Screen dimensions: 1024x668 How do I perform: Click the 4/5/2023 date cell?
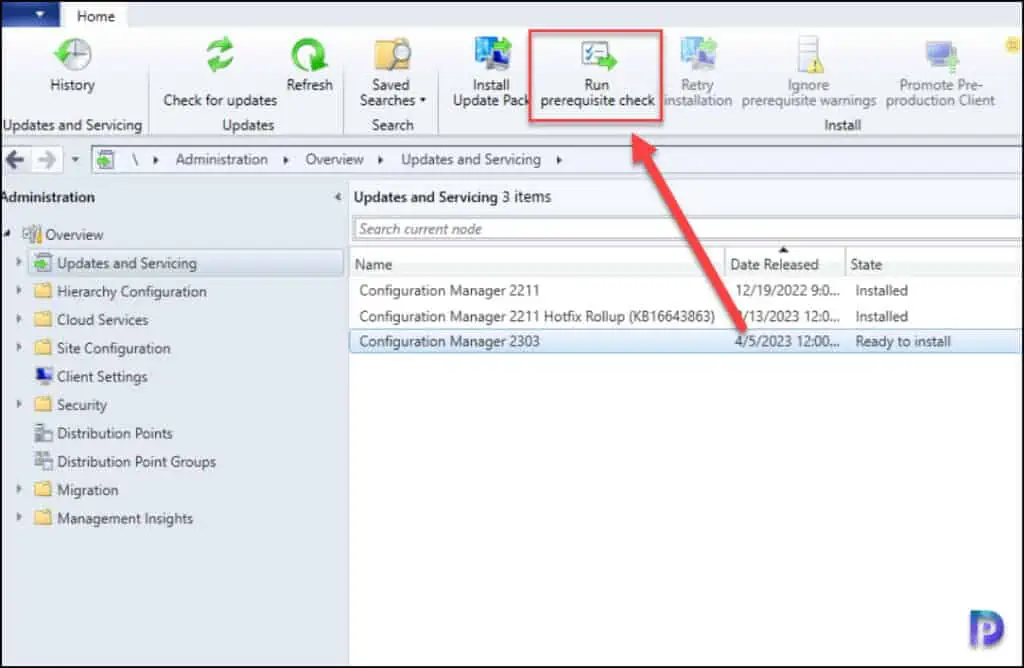click(787, 342)
